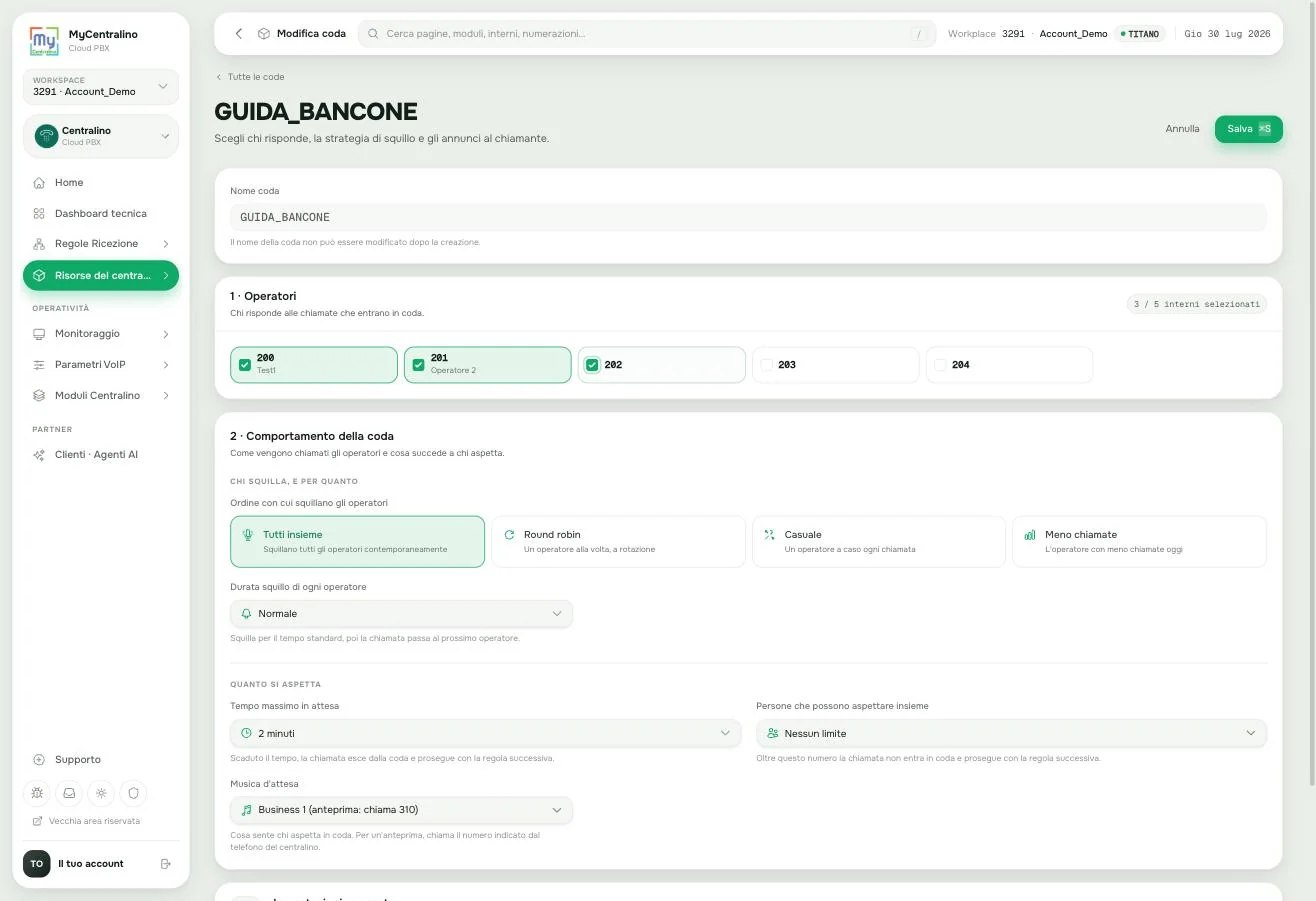Expand Moduli Centralino using its chevron

[166, 396]
